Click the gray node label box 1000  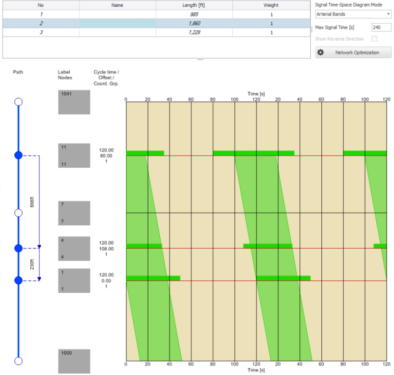click(x=74, y=361)
